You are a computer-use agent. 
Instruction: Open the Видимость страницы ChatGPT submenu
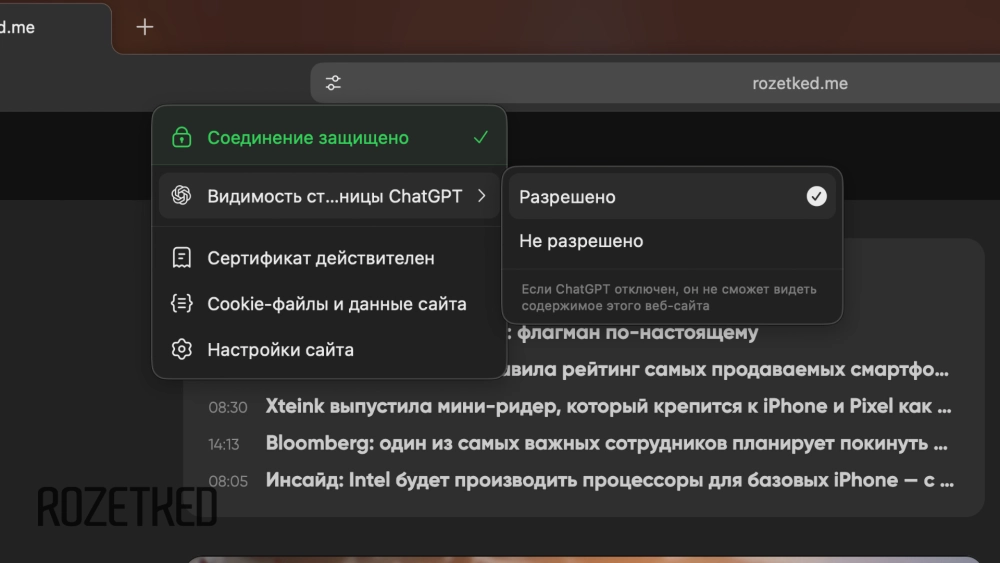[334, 196]
